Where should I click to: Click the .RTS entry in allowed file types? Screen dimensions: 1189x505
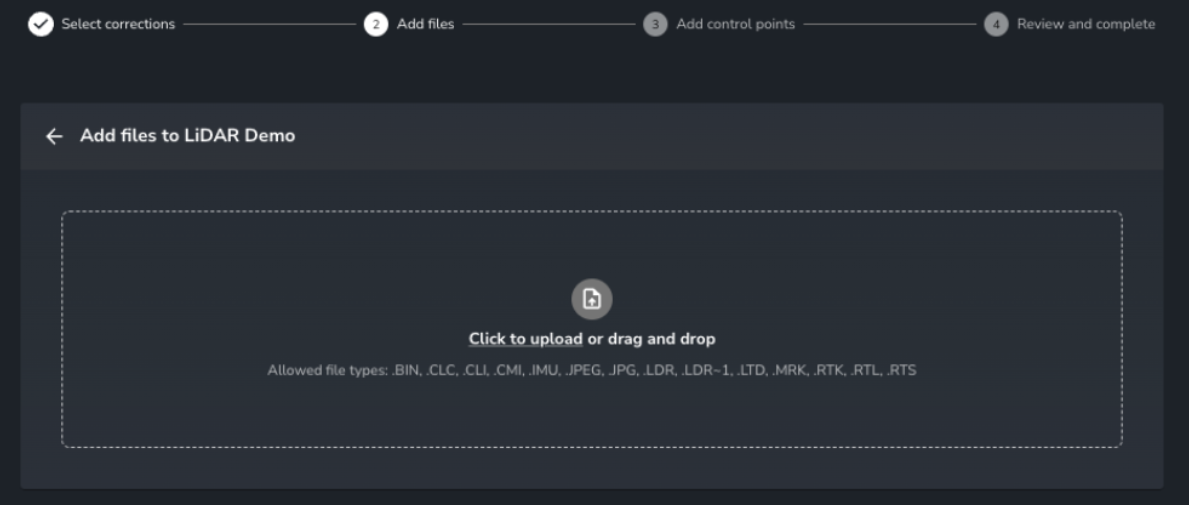[x=901, y=371]
